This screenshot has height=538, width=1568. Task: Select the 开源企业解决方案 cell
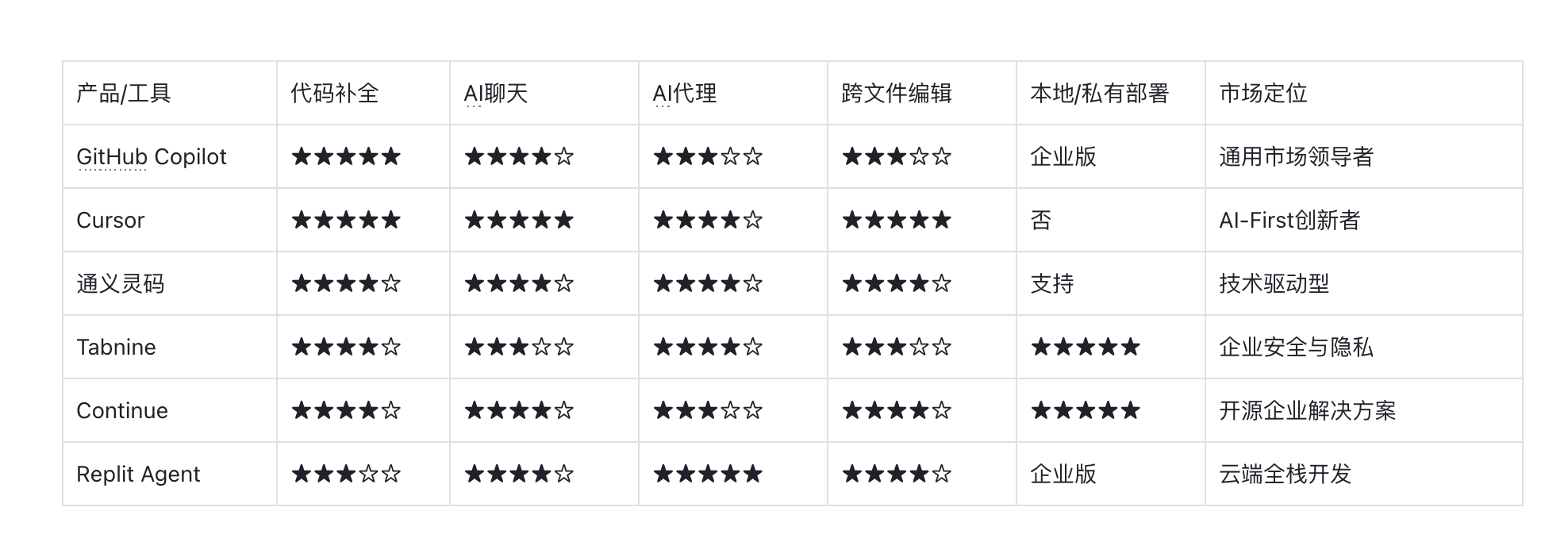pyautogui.click(x=1307, y=411)
